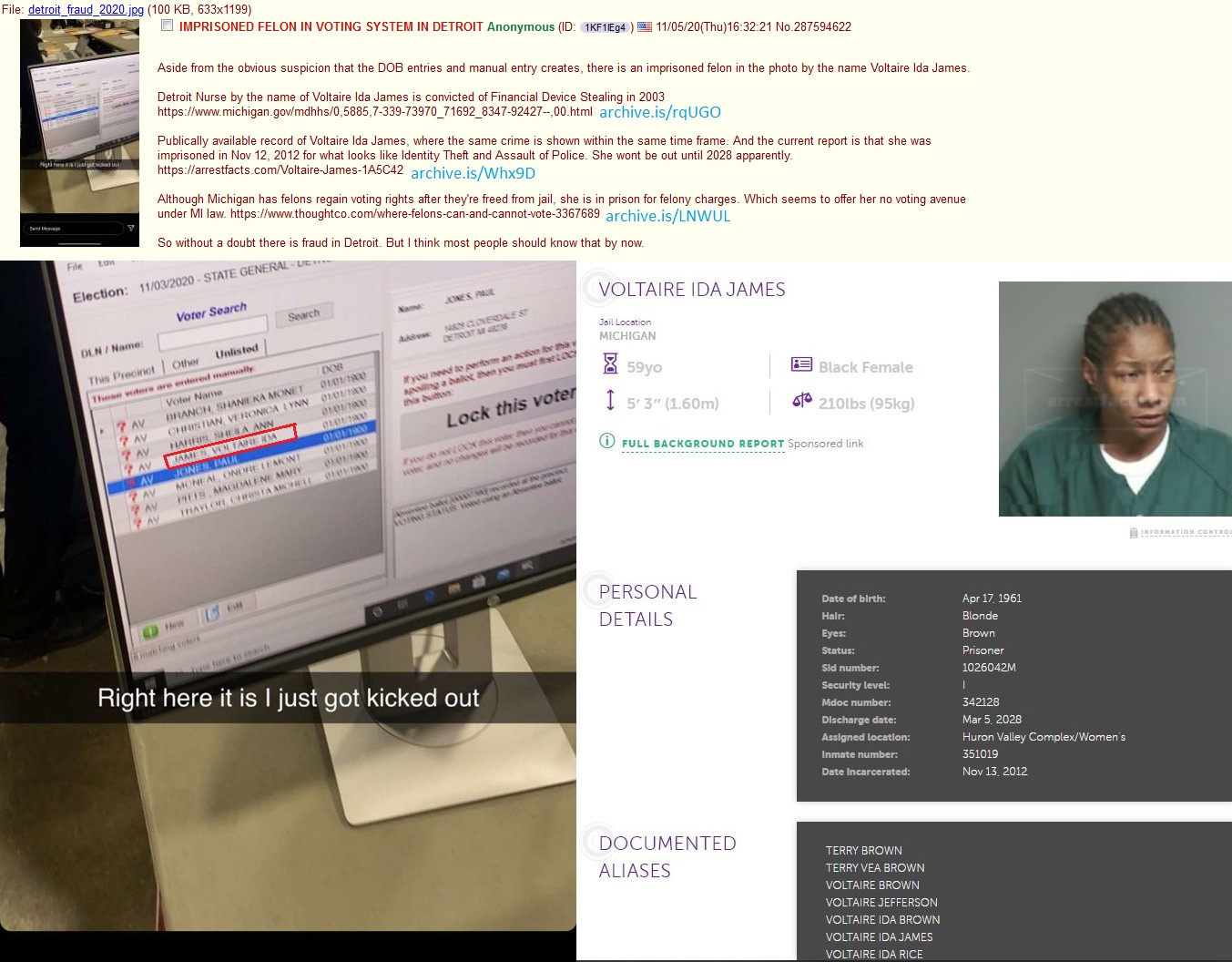Click the alias VOLTAIRE IDA BROWN
Image resolution: width=1232 pixels, height=962 pixels.
(x=882, y=920)
